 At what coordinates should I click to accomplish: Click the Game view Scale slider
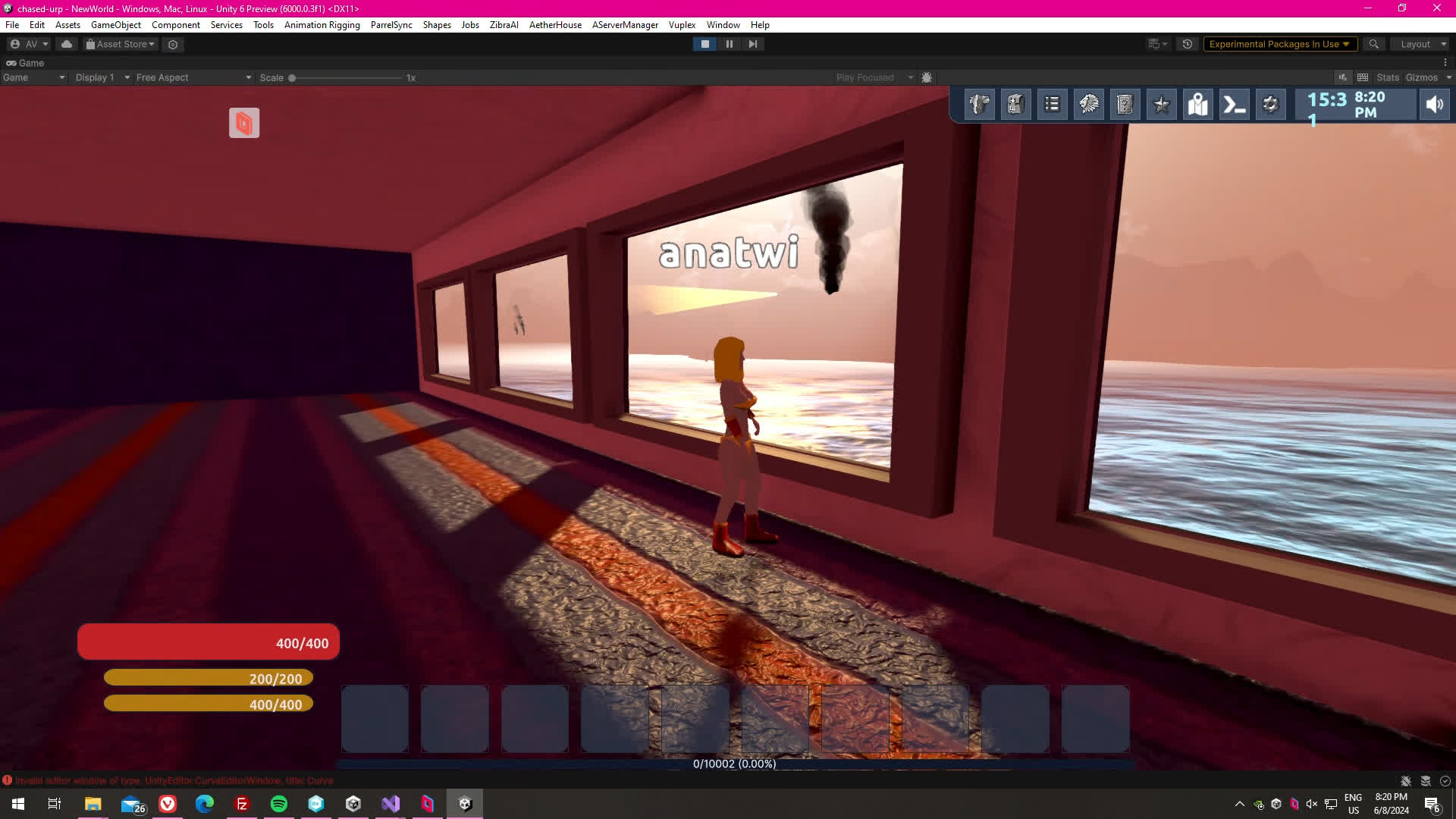pos(346,77)
